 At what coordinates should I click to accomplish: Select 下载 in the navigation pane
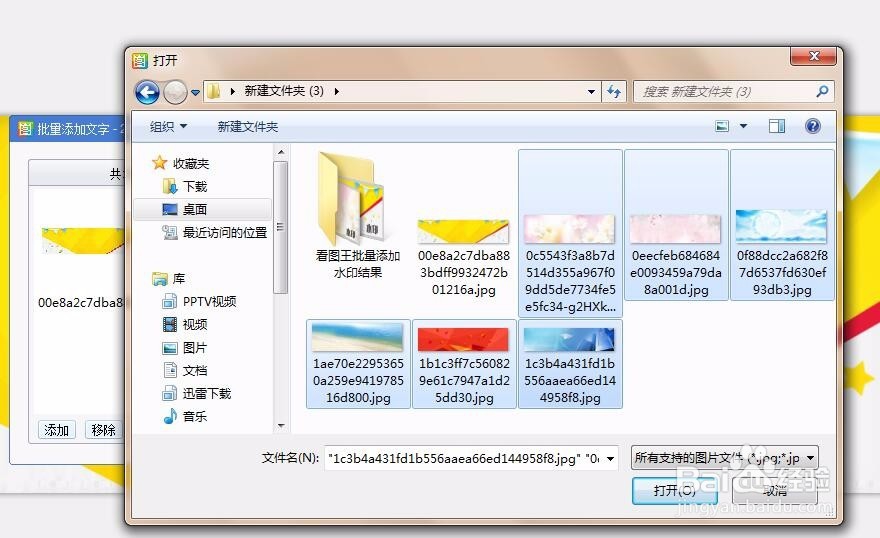195,186
